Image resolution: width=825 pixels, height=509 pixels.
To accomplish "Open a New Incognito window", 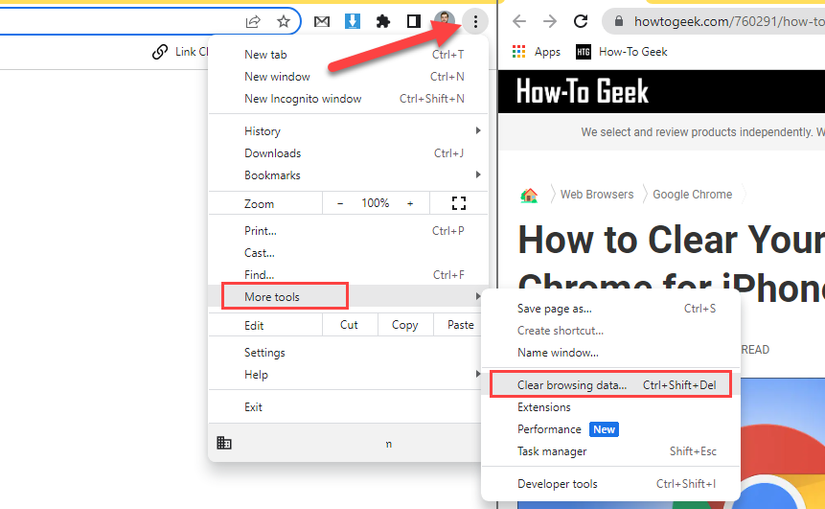I will tap(348, 98).
